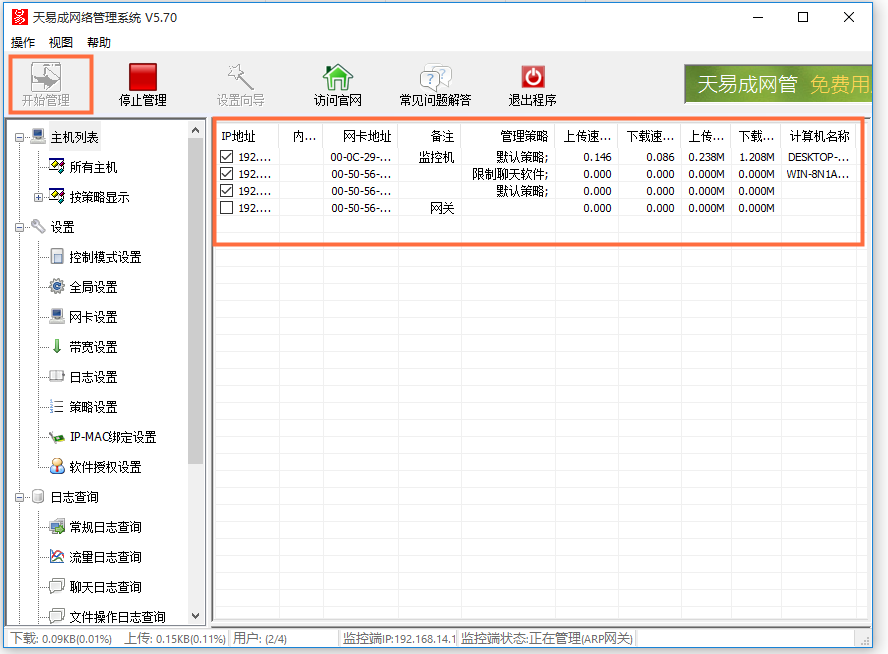Open IP-MAC绑定设置 in sidebar
The image size is (888, 654).
(x=112, y=437)
